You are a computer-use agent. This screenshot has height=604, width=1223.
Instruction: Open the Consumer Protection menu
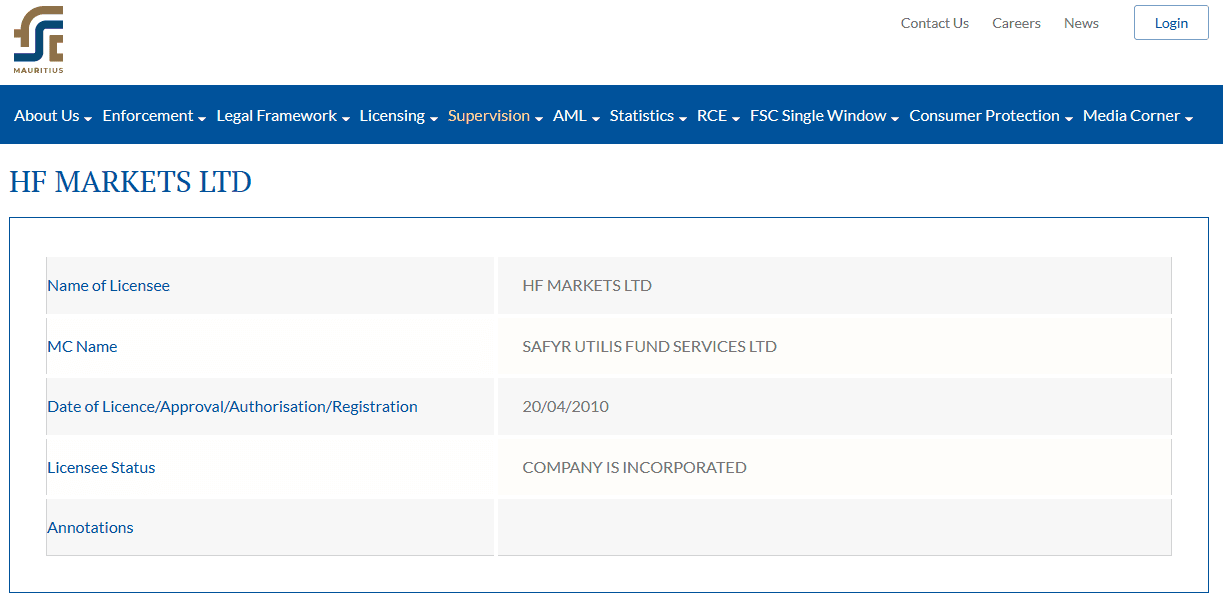tap(991, 116)
